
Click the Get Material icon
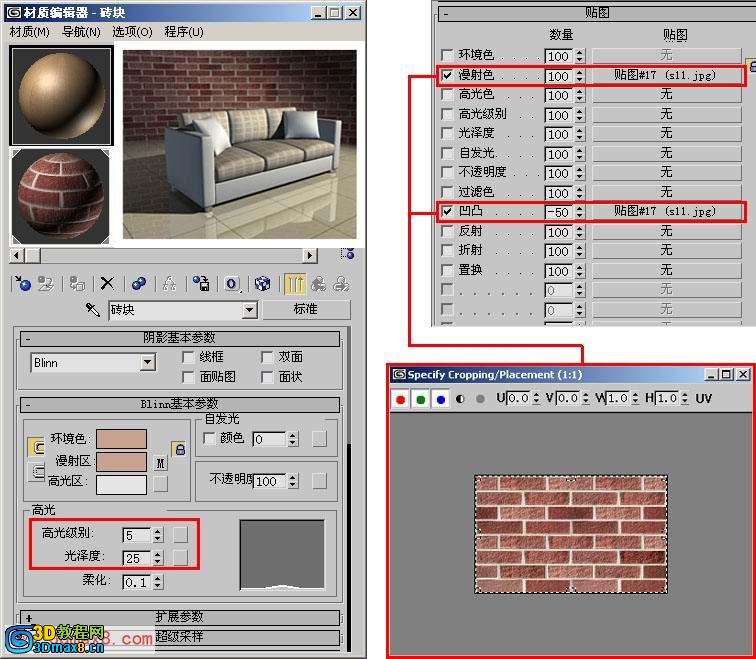[23, 284]
